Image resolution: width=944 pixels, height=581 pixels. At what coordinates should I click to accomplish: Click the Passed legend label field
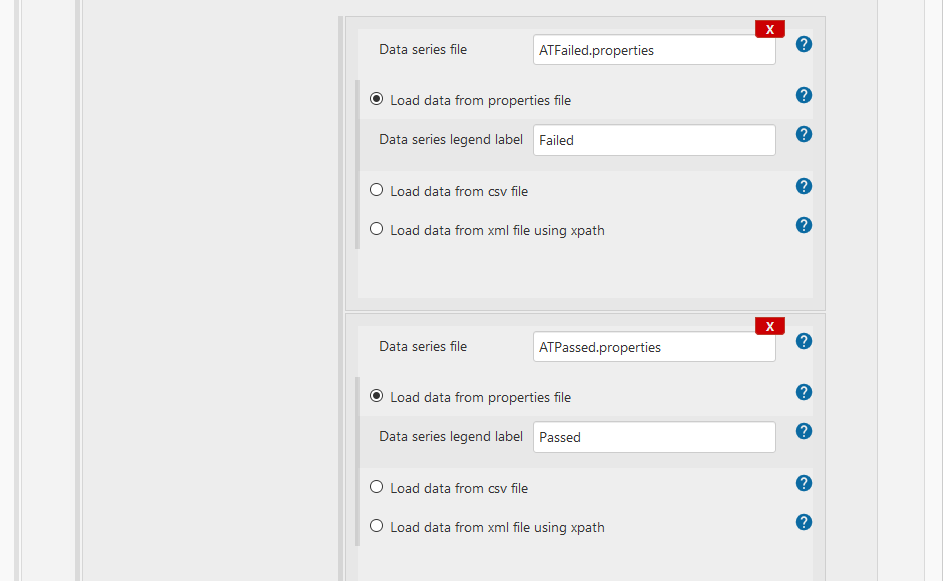pos(654,437)
